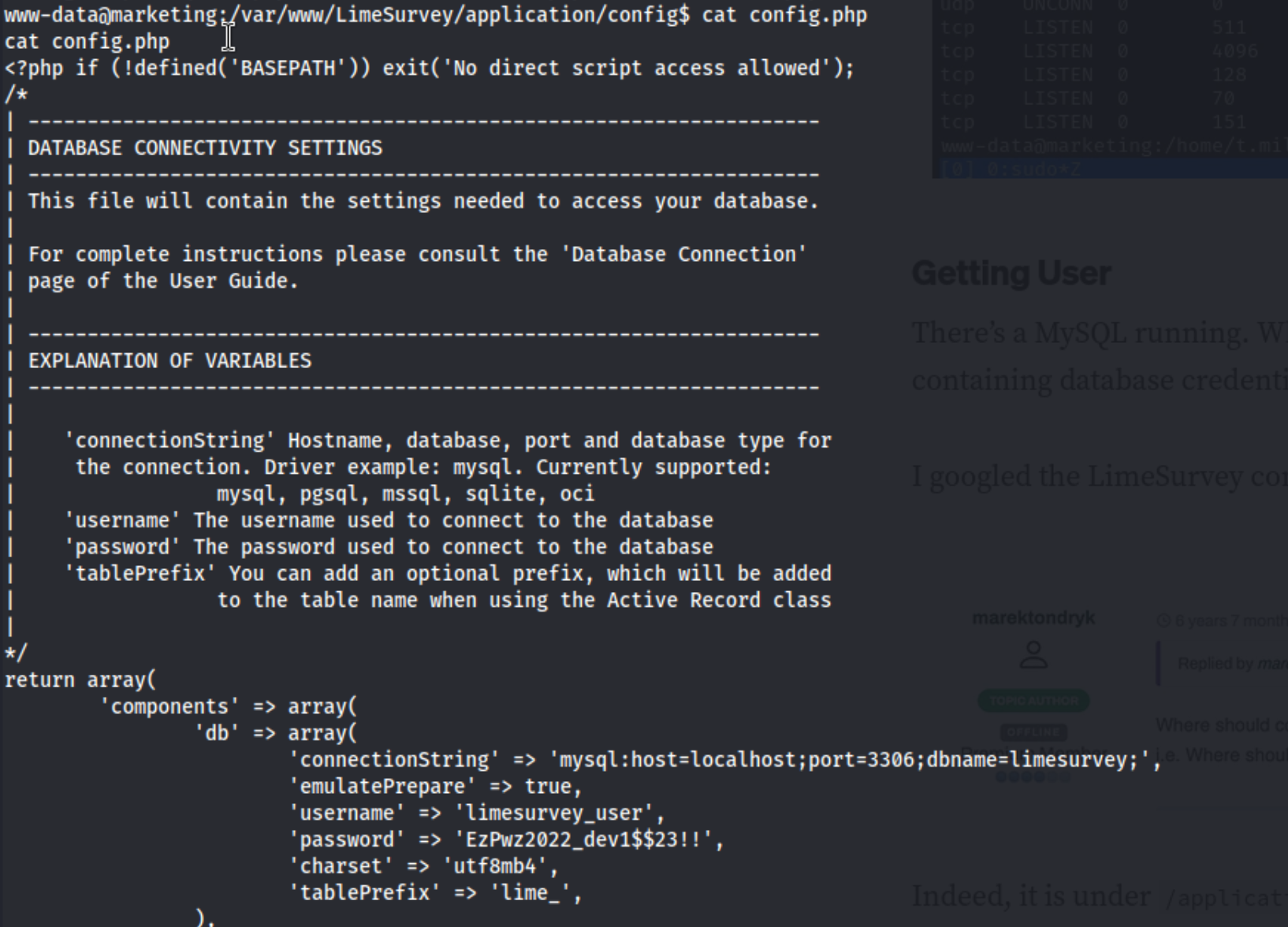This screenshot has height=927, width=1288.
Task: Select the 'mysql, pgsql, mssql, sqlite, oci' line
Action: (406, 494)
